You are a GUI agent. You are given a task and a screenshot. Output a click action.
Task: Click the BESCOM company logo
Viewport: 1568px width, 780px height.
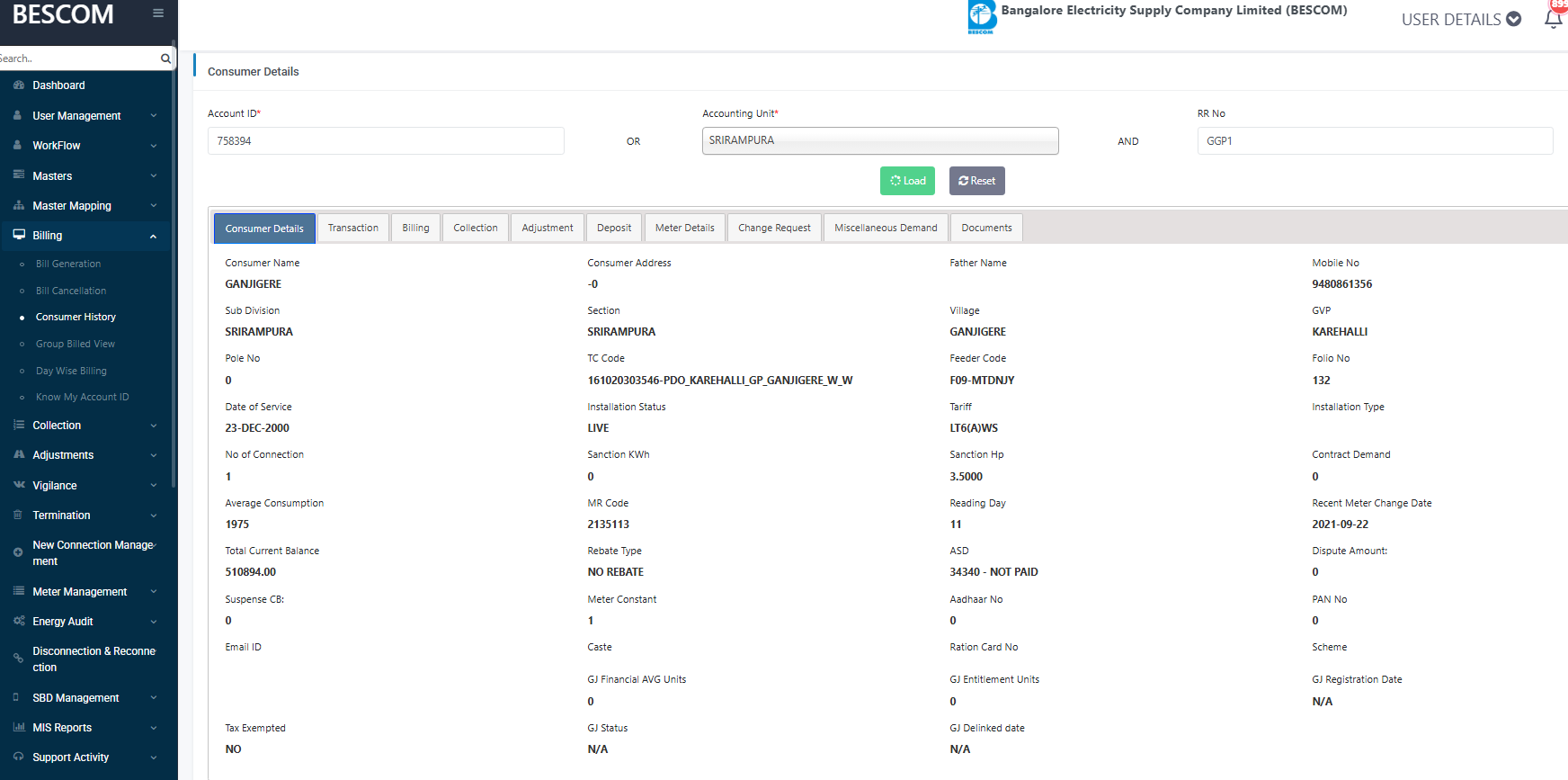tap(982, 17)
